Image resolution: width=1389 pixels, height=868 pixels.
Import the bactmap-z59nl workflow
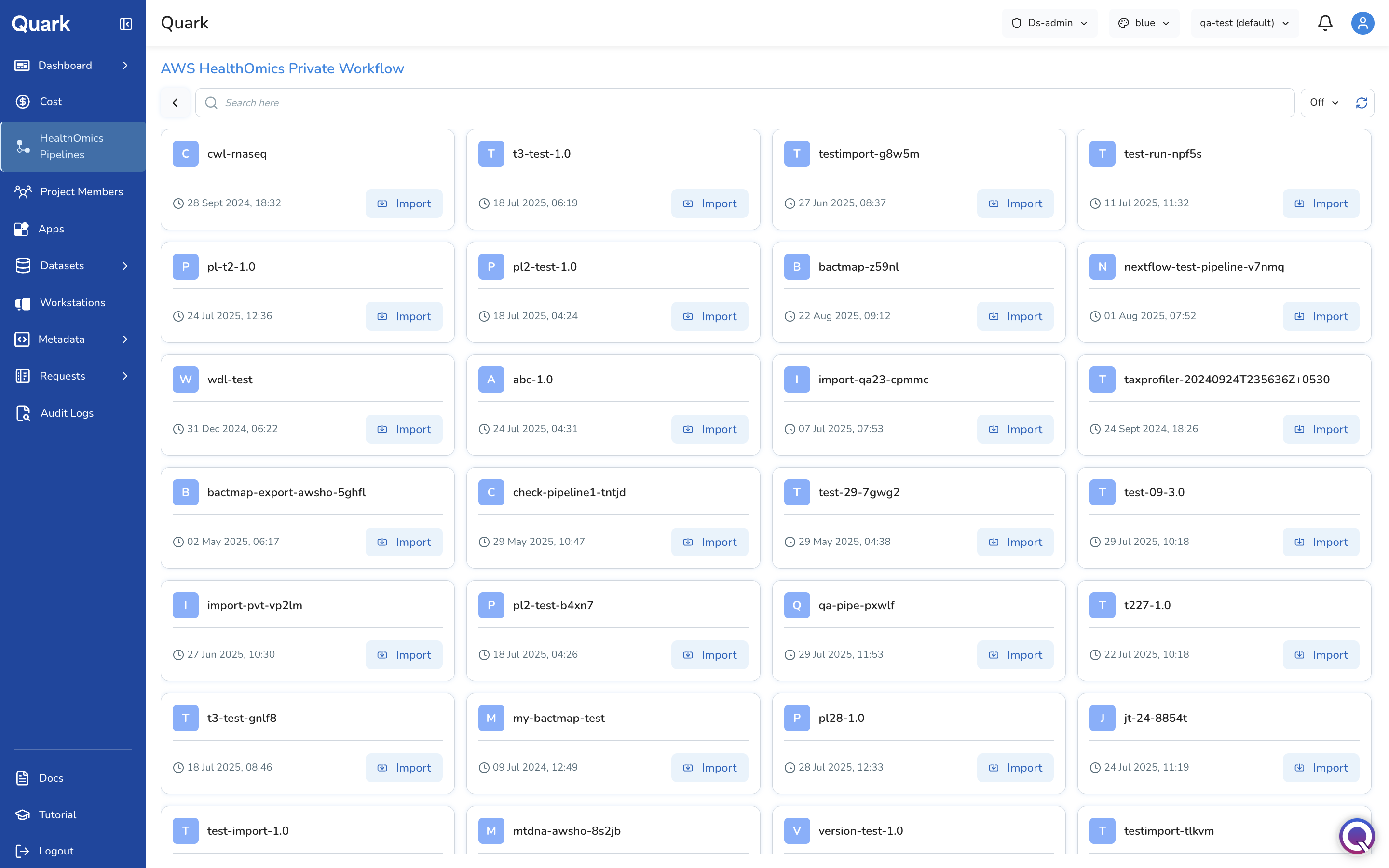coord(1015,316)
